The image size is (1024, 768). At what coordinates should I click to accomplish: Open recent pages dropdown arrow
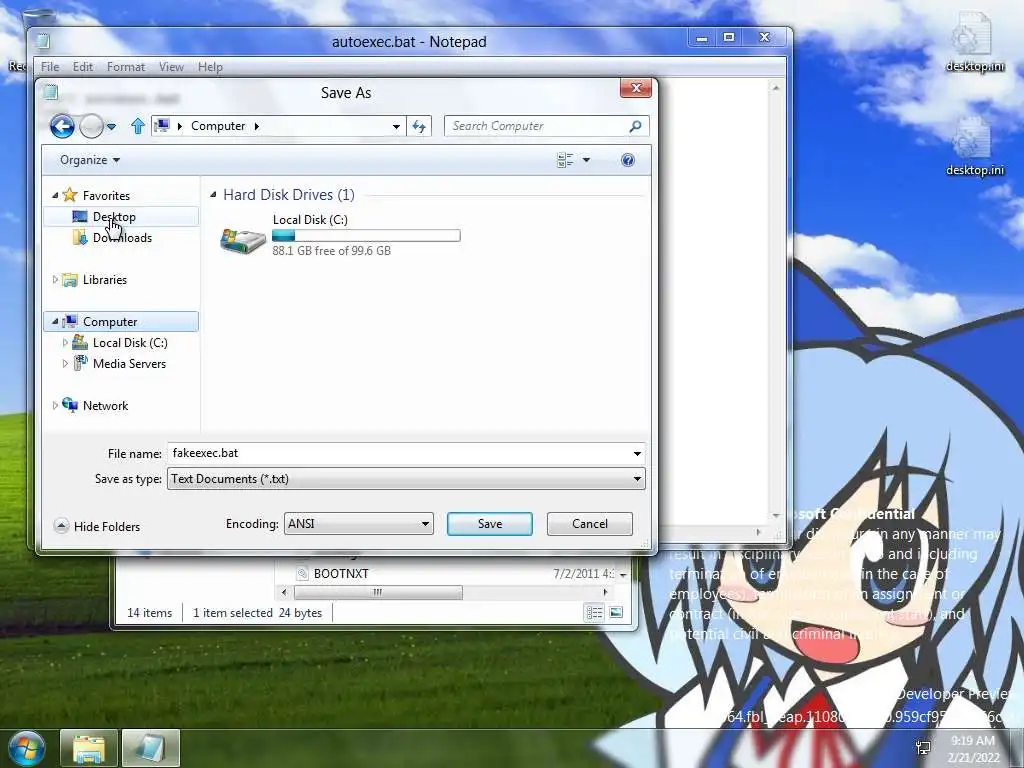(x=112, y=127)
